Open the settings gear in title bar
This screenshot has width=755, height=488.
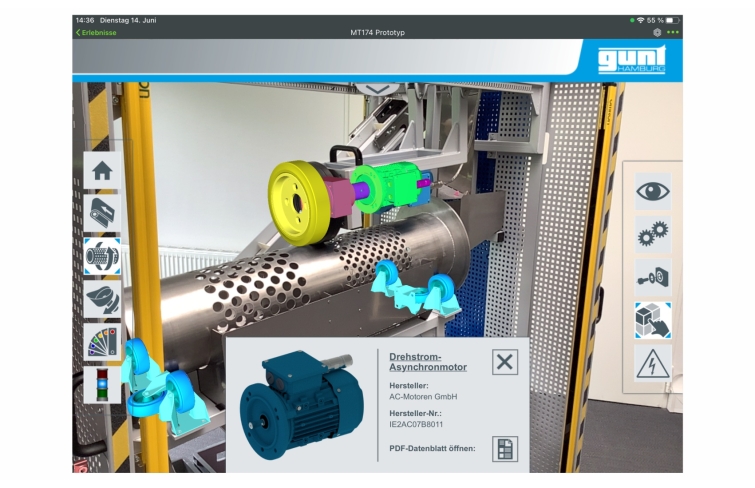[657, 33]
